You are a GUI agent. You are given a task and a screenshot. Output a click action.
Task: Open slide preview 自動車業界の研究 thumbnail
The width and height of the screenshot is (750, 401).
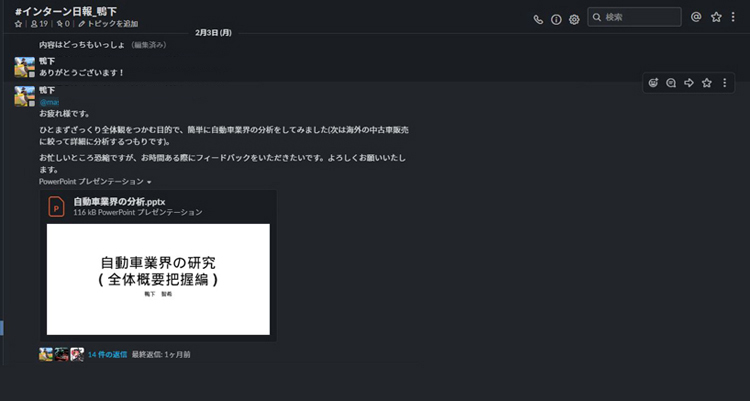tap(158, 279)
